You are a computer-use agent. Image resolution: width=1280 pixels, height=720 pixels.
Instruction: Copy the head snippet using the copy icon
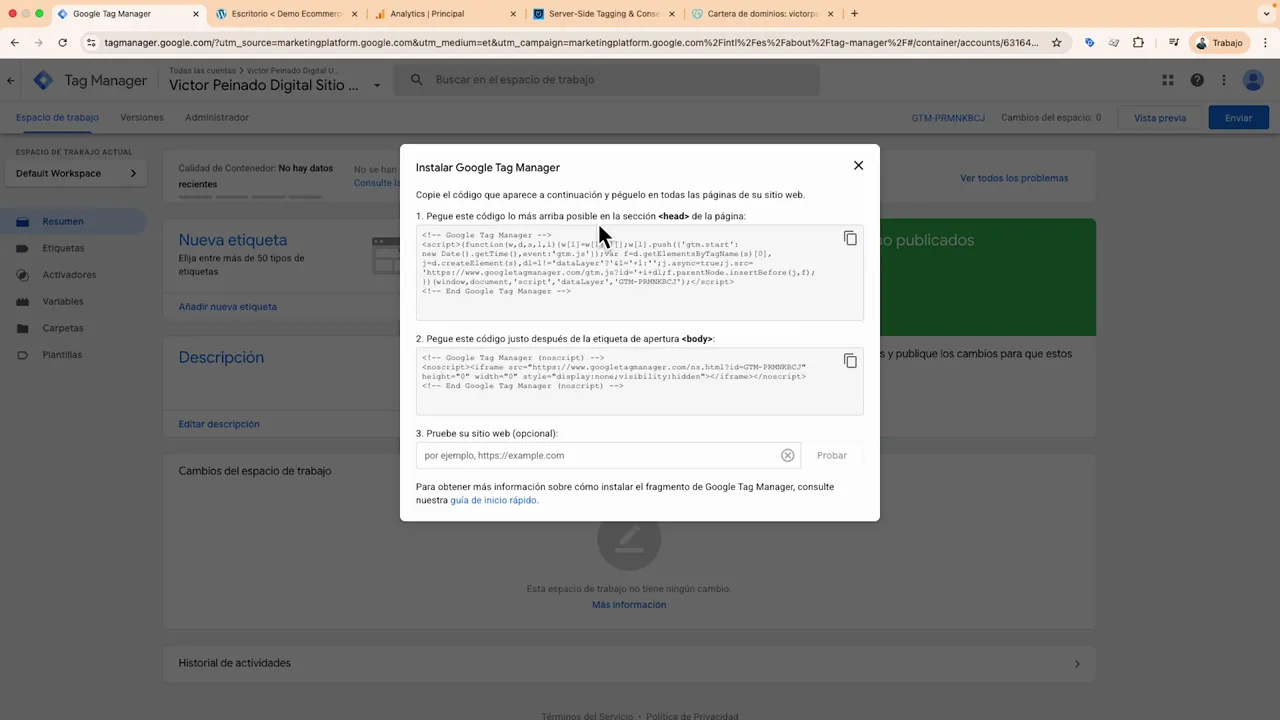(x=850, y=238)
